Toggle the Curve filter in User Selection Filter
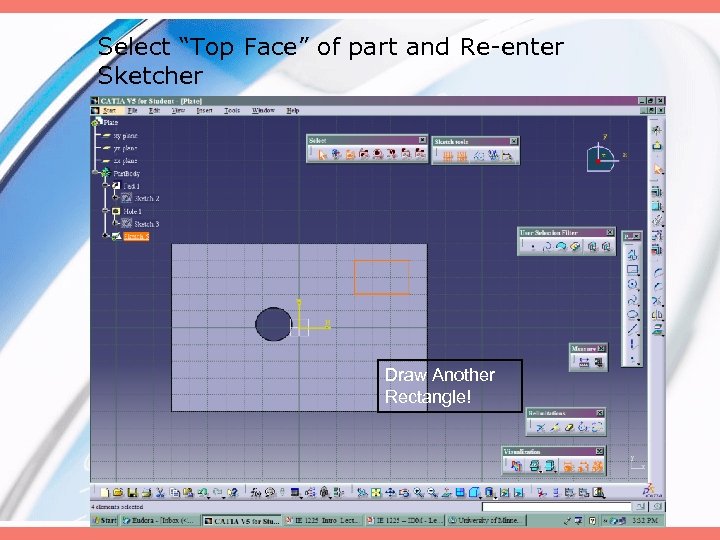 coord(546,247)
